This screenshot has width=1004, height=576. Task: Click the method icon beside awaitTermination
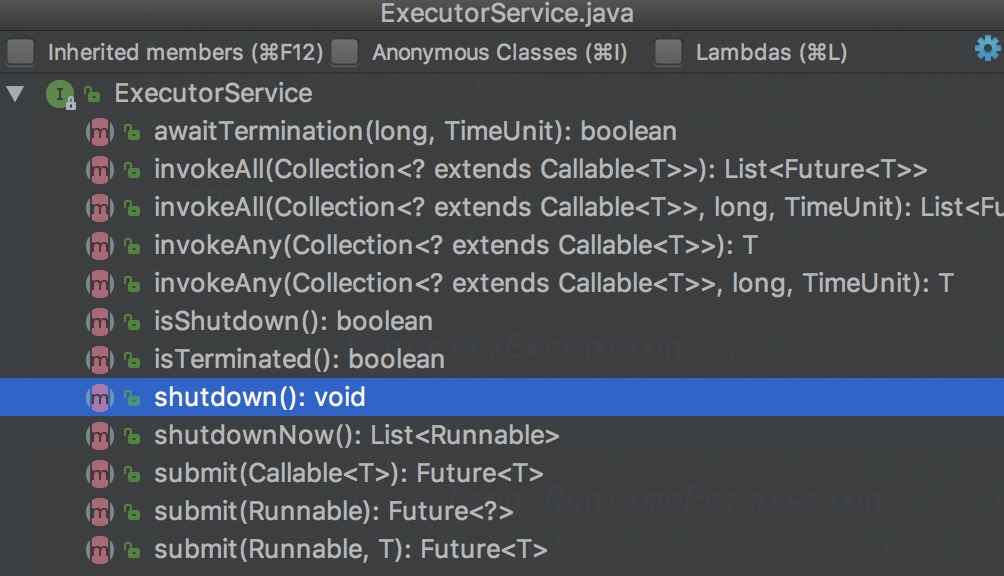[99, 132]
